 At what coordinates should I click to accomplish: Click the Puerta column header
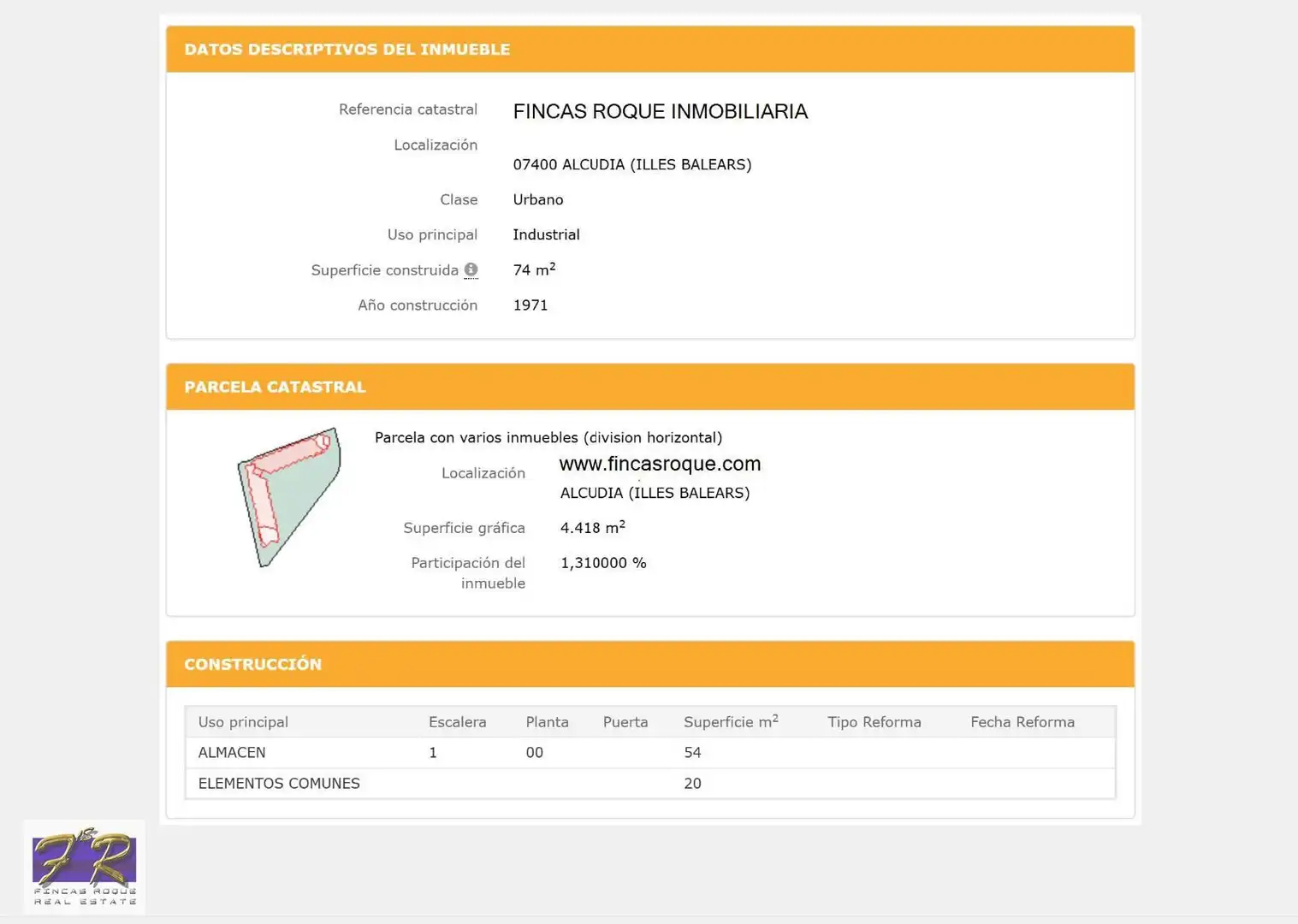point(625,722)
